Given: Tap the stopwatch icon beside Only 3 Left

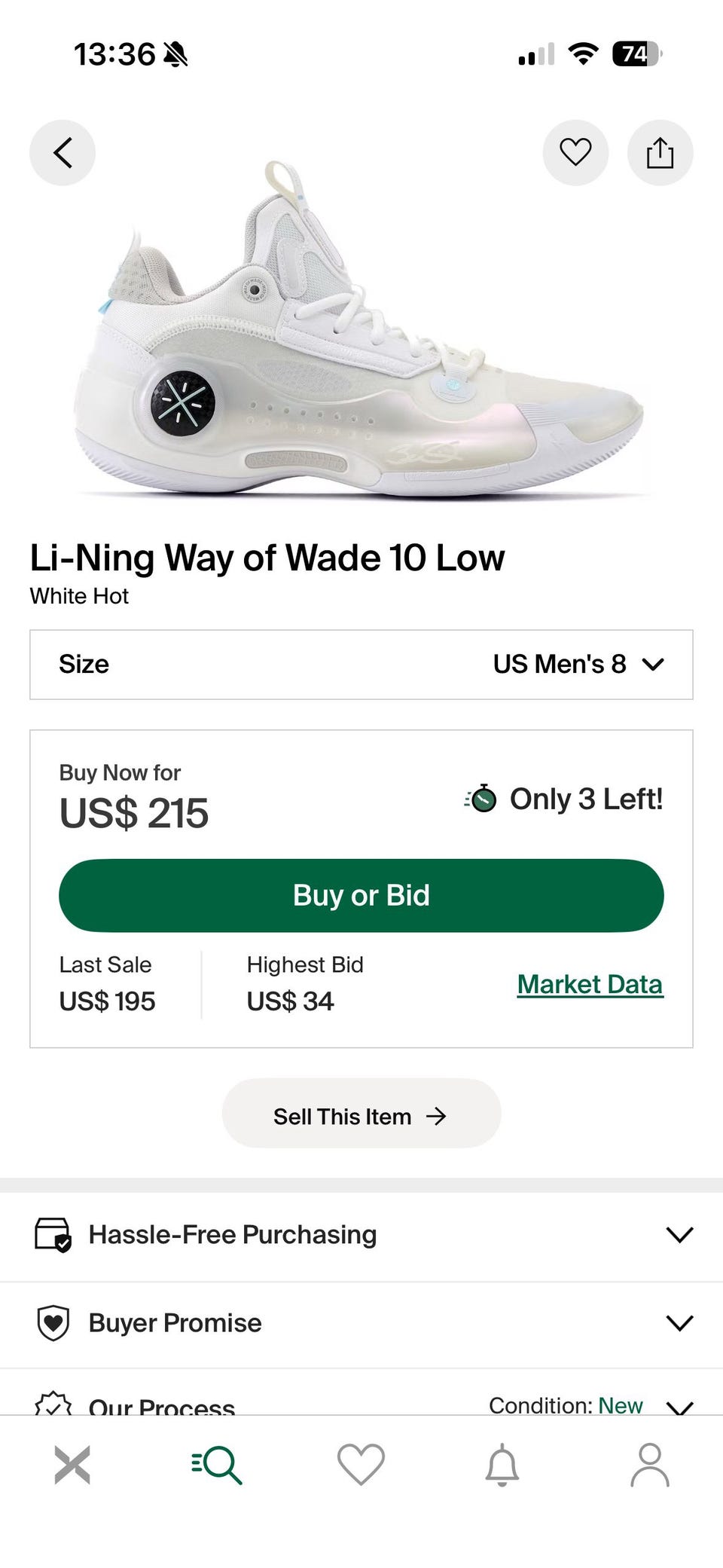Looking at the screenshot, I should pyautogui.click(x=481, y=799).
